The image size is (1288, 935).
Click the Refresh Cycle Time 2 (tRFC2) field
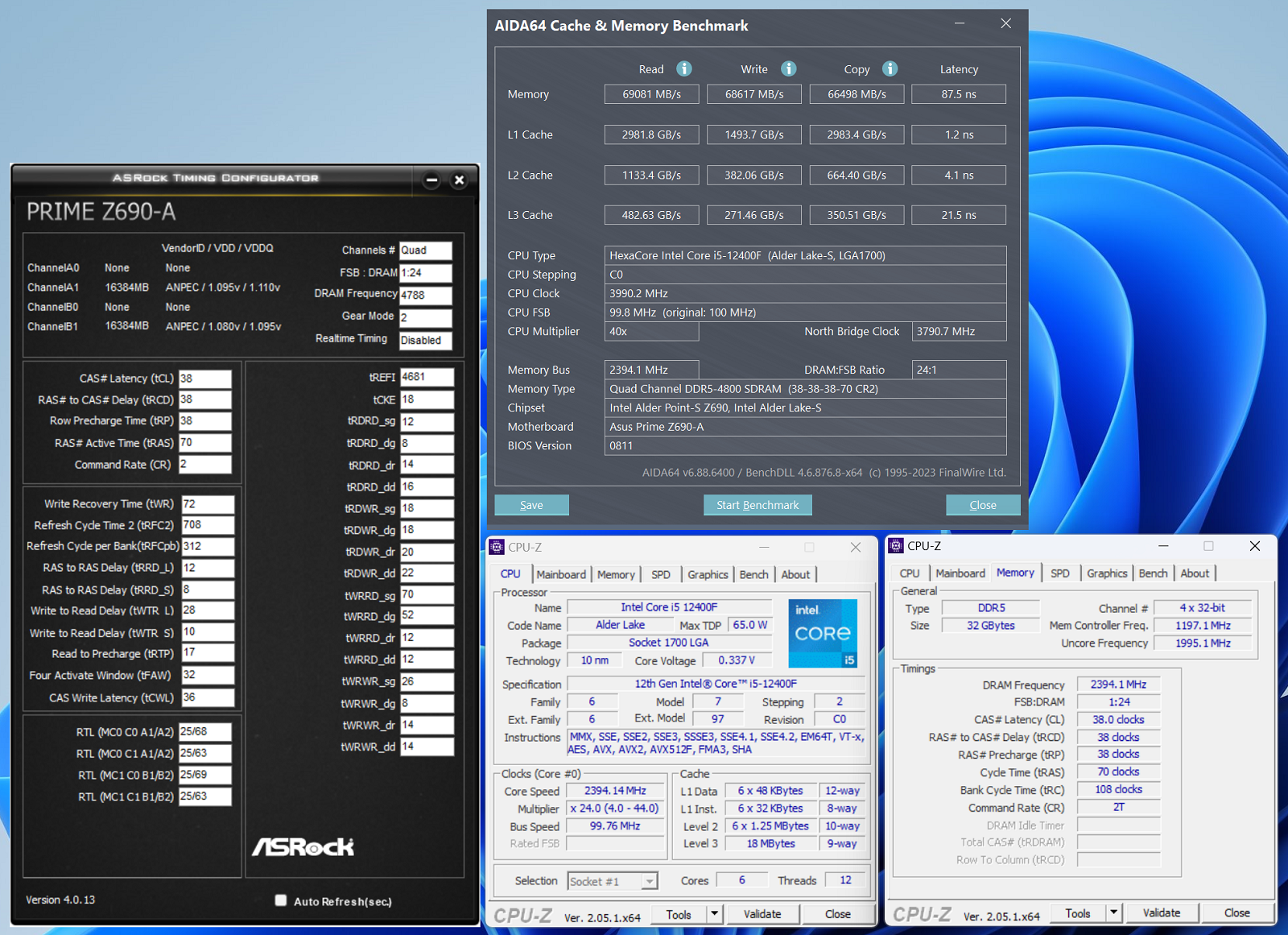[x=208, y=525]
